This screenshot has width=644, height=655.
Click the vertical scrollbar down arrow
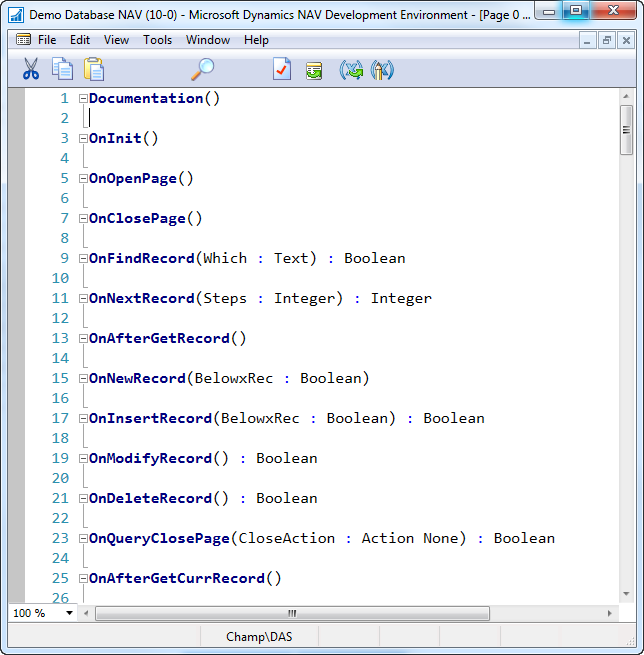click(626, 594)
